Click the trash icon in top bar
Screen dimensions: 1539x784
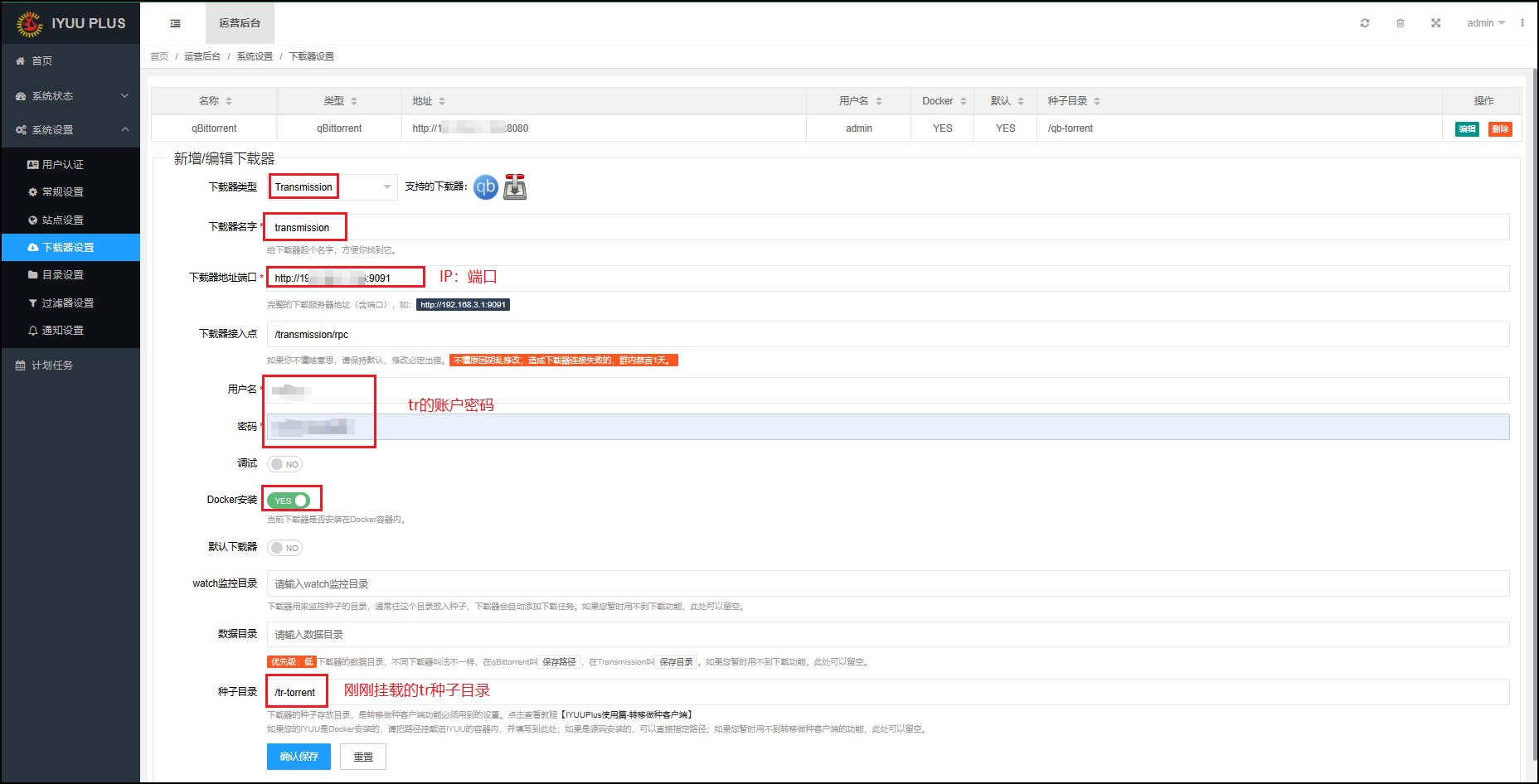pos(1401,23)
